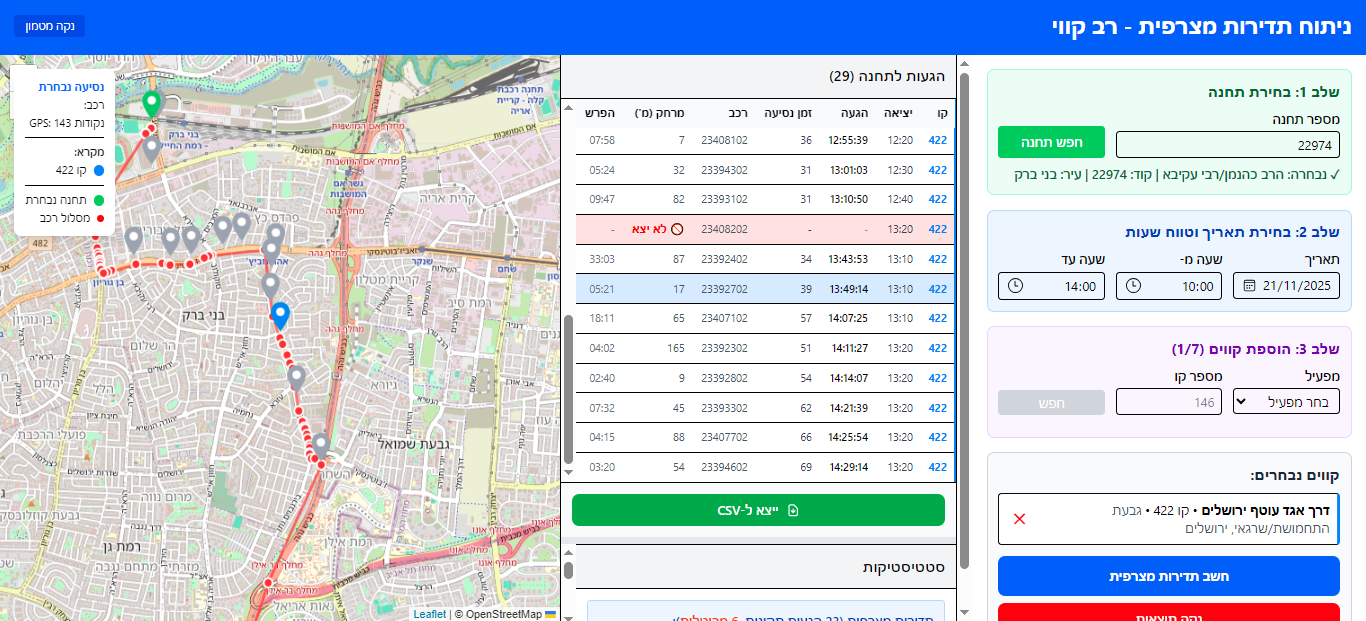Remove line 422 with the red X
Screen dimensions: 1366x621
tap(1019, 518)
